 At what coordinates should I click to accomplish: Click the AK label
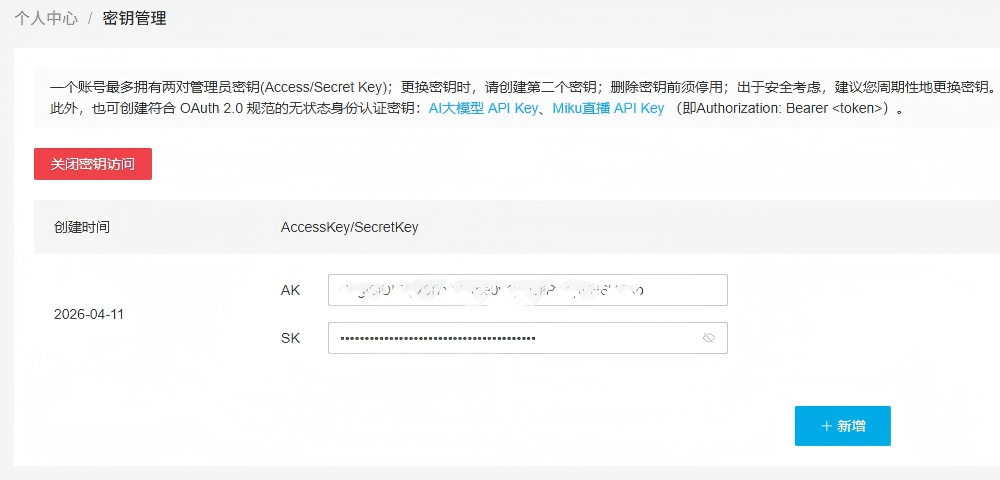290,290
